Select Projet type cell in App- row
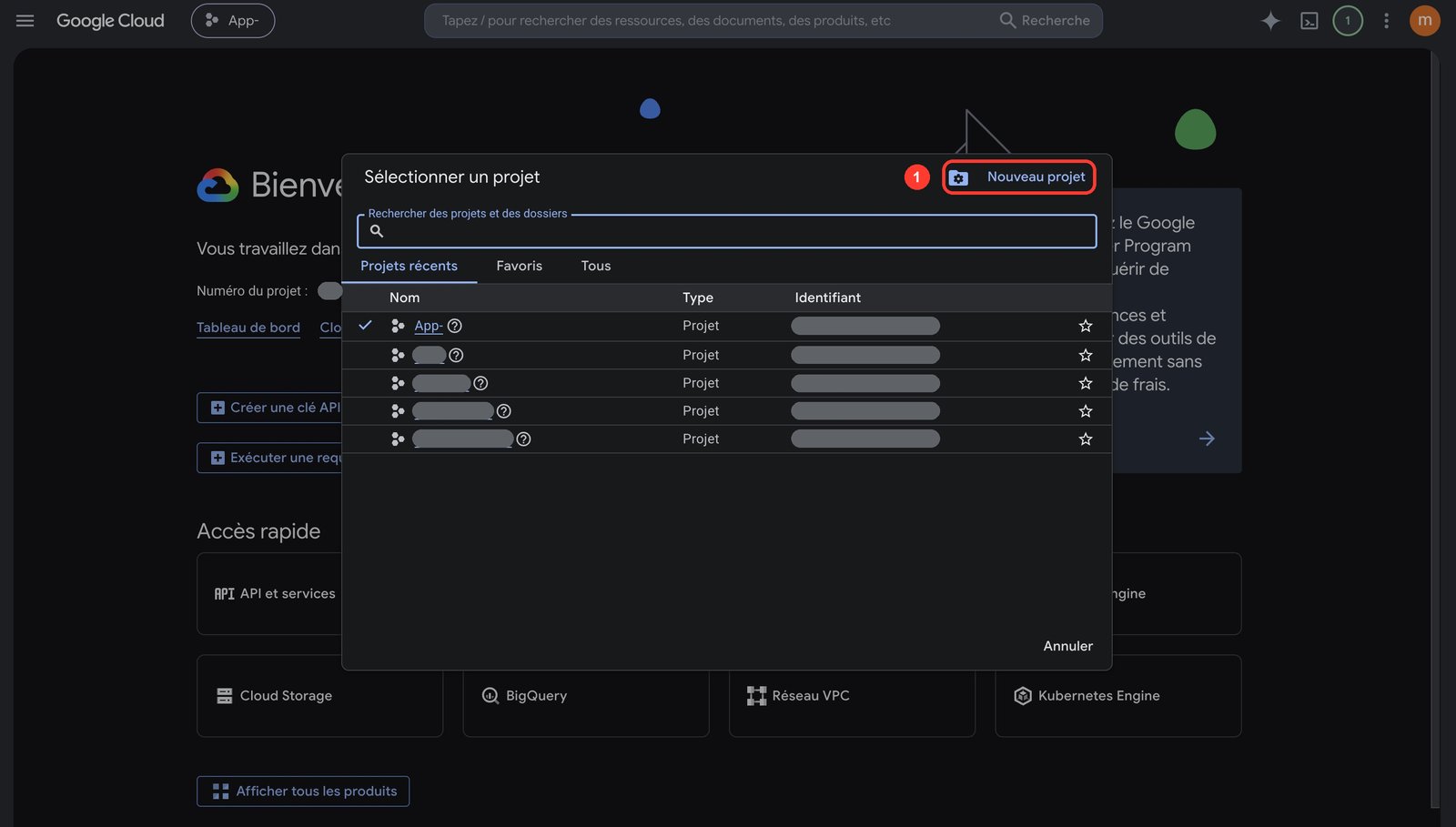 [701, 326]
